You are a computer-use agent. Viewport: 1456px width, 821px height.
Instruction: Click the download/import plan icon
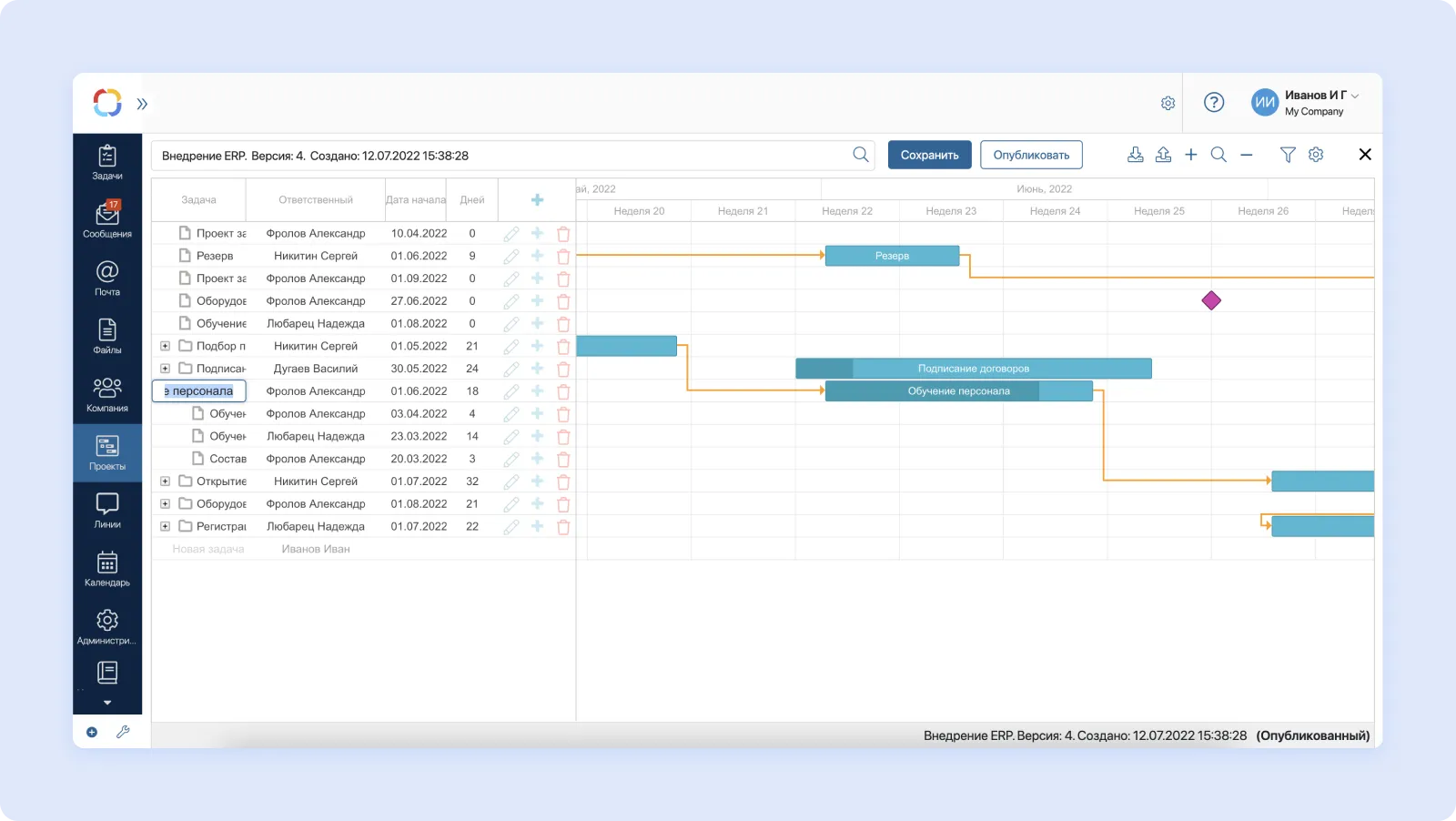1136,155
